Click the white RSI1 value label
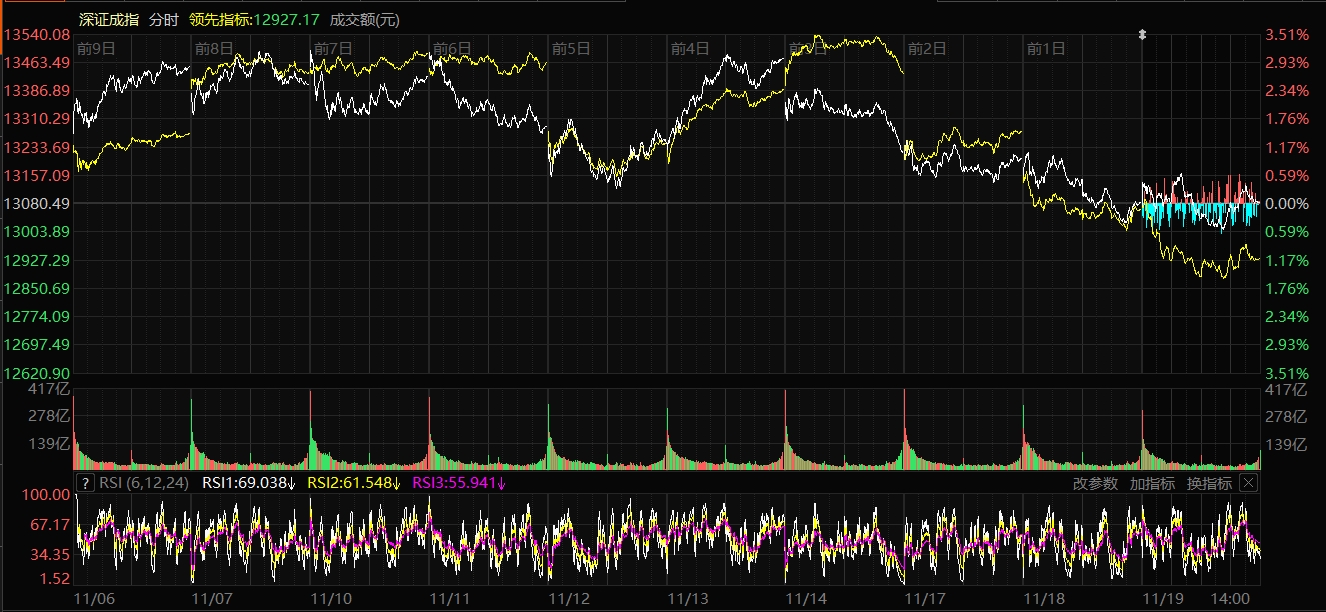 pyautogui.click(x=249, y=483)
